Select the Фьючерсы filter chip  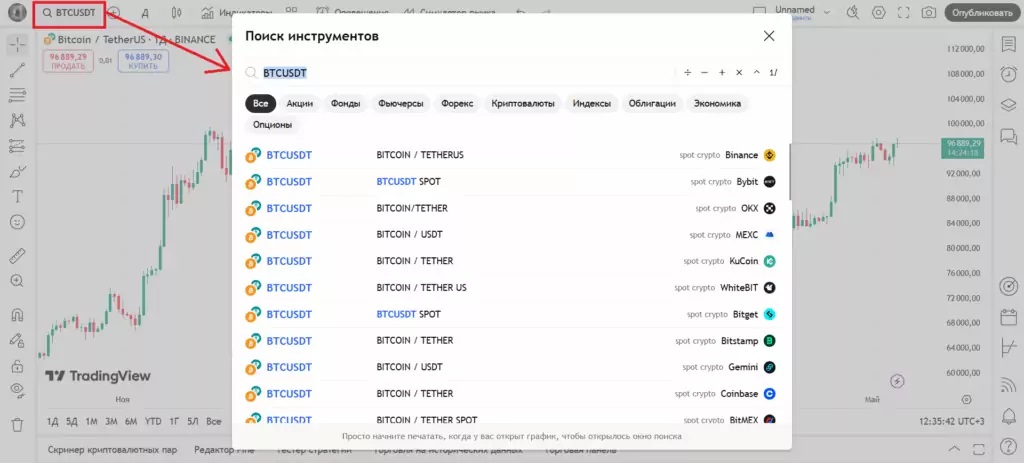[401, 103]
